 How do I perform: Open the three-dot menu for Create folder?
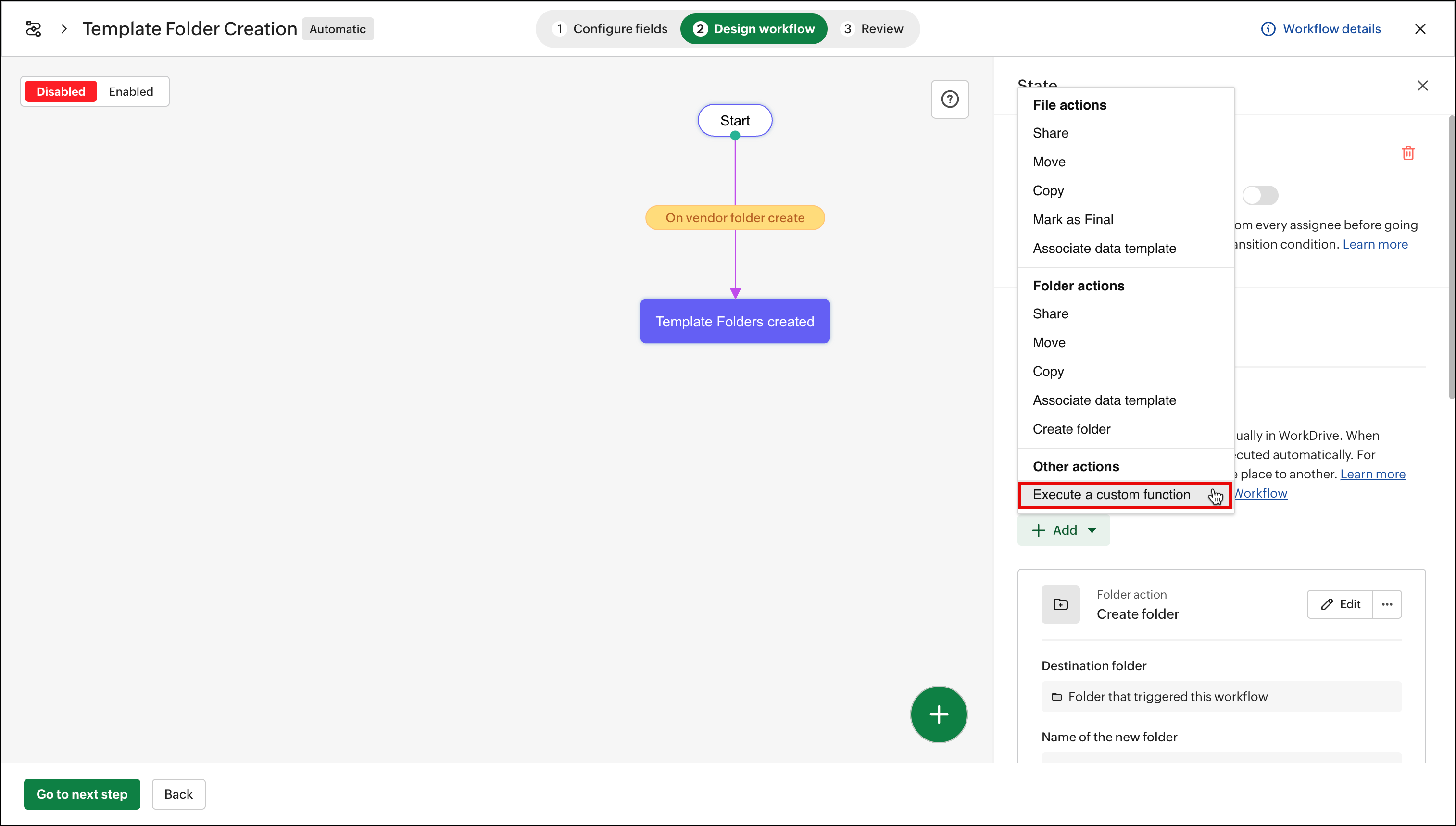[1387, 604]
